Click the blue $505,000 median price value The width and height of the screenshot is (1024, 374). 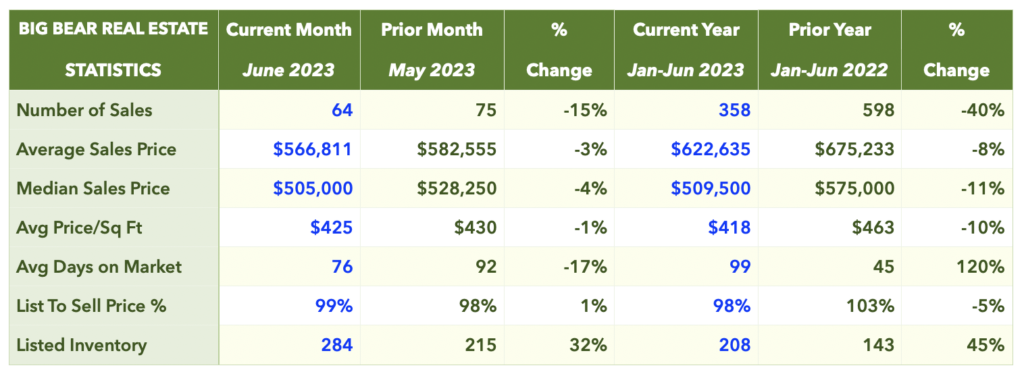(x=313, y=189)
